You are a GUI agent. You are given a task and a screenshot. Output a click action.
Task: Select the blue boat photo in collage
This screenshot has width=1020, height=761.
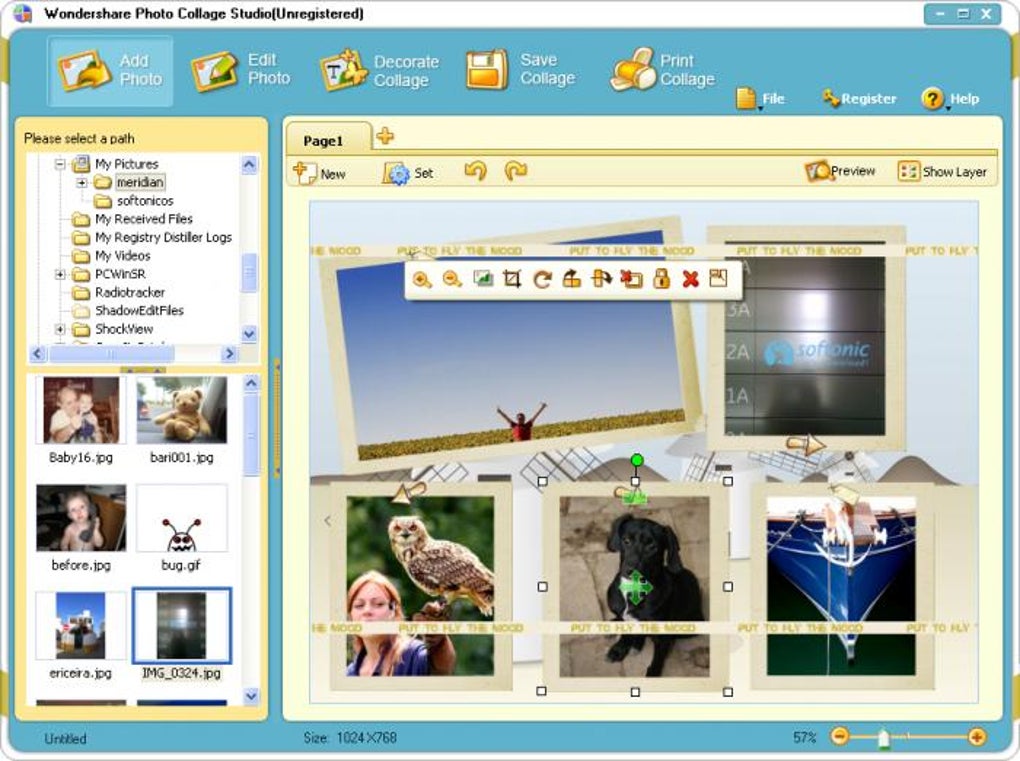[x=840, y=585]
